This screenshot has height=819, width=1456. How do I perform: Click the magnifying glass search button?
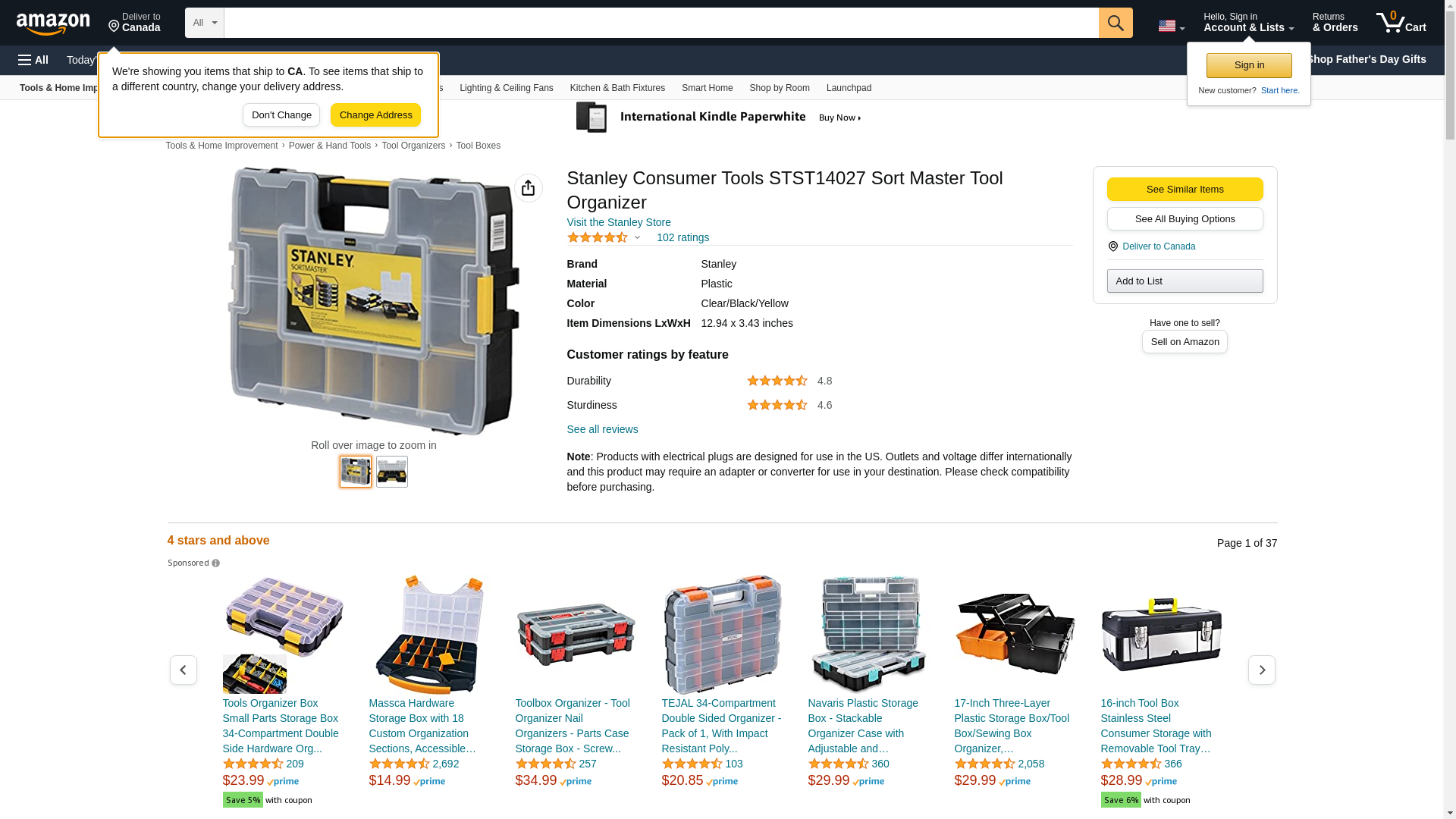1116,23
